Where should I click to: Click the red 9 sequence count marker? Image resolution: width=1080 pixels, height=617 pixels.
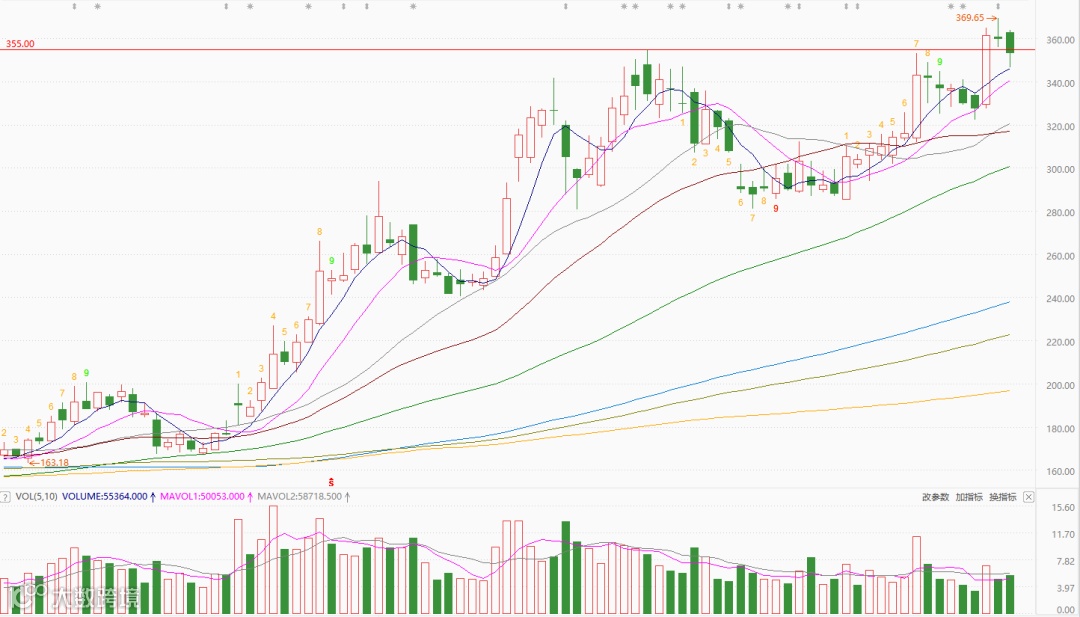[776, 207]
